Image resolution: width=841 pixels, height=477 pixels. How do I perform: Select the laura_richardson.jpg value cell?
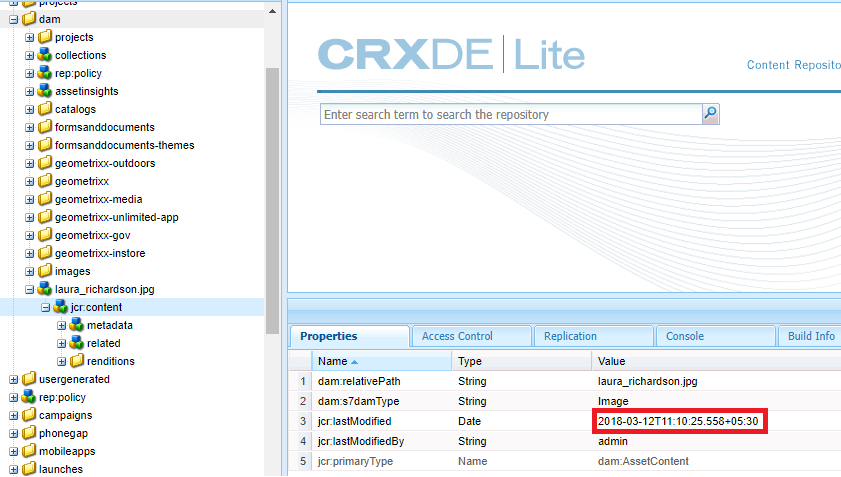pyautogui.click(x=647, y=381)
